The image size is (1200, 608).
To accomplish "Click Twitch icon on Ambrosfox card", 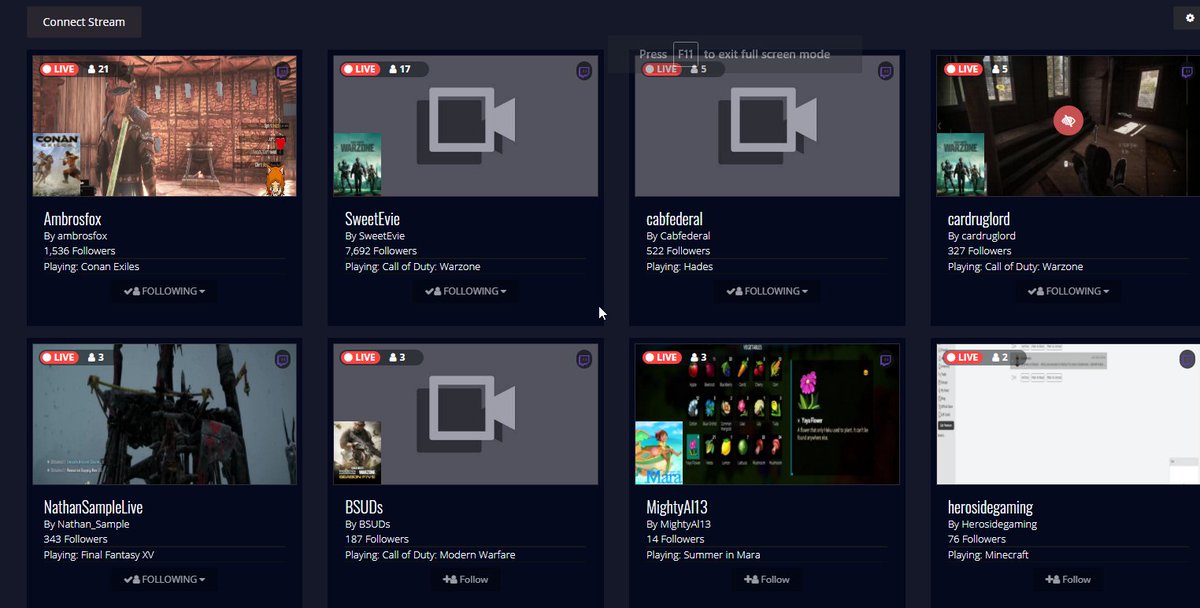I will [x=283, y=71].
